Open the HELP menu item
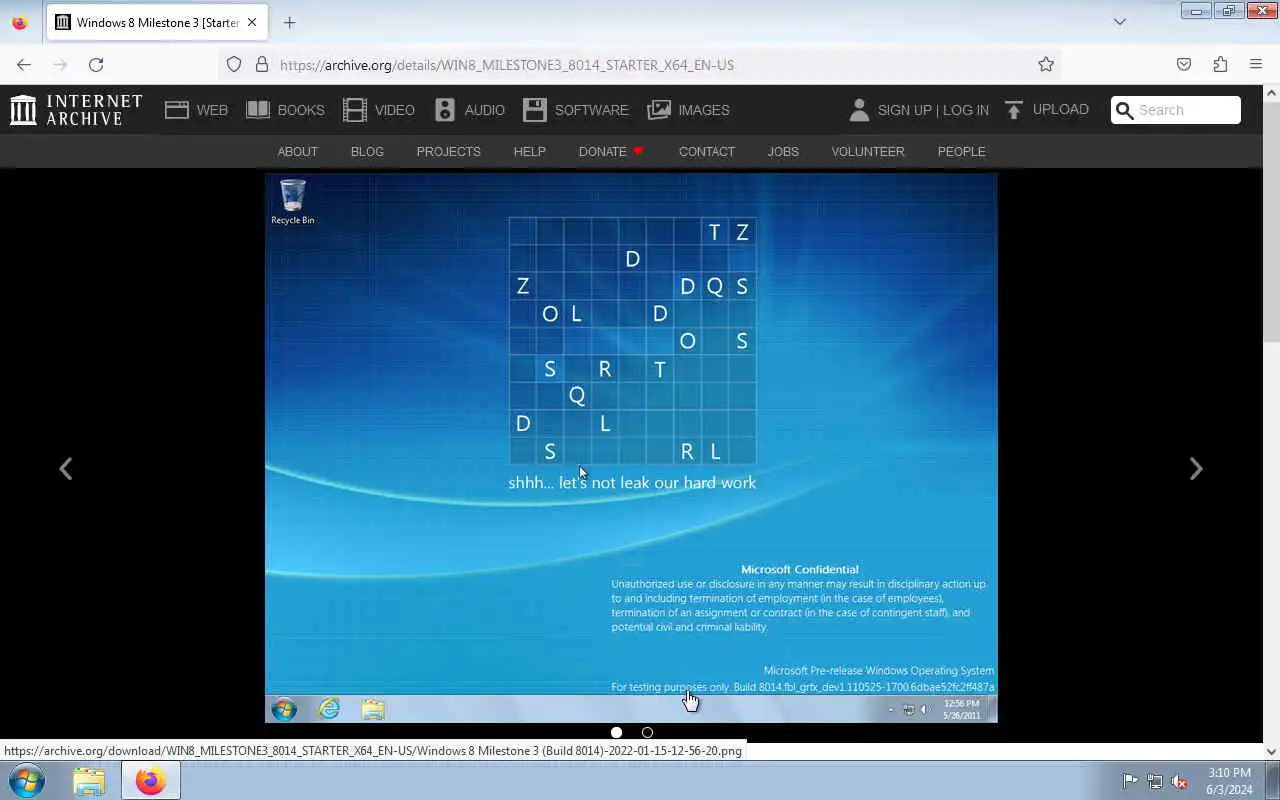Viewport: 1280px width, 800px height. click(529, 151)
